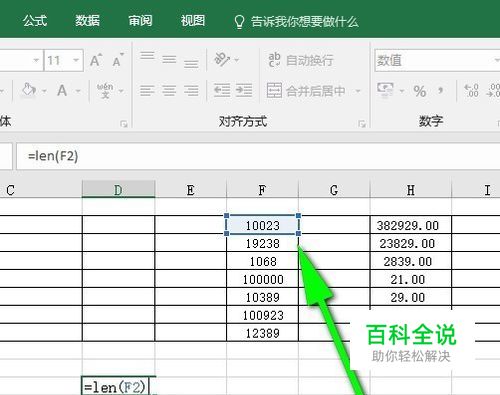The height and width of the screenshot is (395, 500).
Task: Select cell containing 100000
Action: click(x=262, y=279)
